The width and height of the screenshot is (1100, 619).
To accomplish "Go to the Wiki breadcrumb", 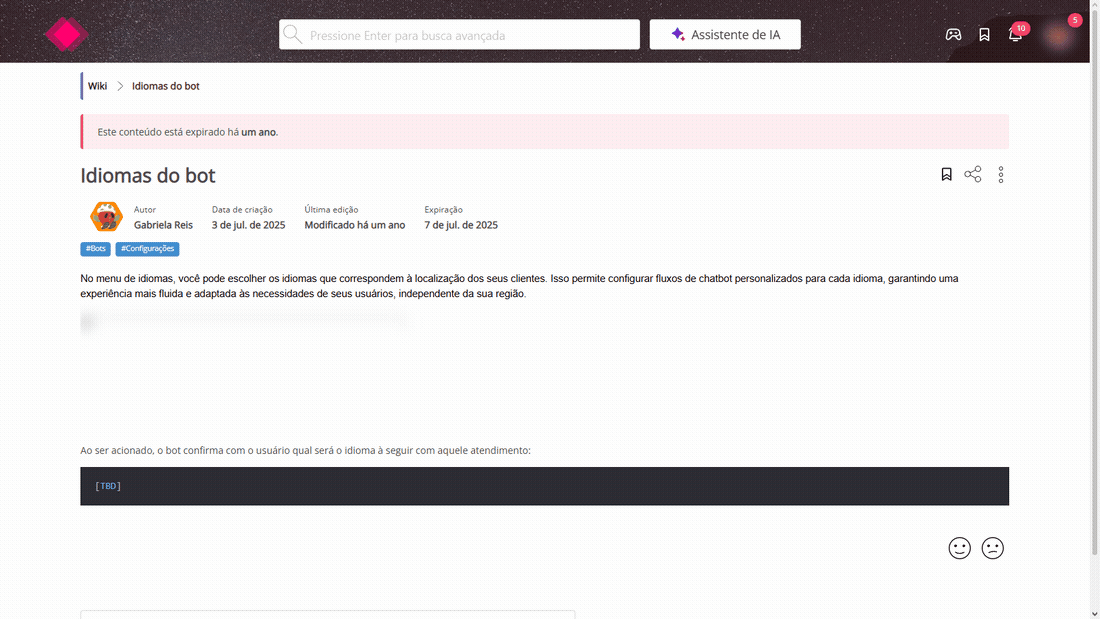I will [x=98, y=86].
